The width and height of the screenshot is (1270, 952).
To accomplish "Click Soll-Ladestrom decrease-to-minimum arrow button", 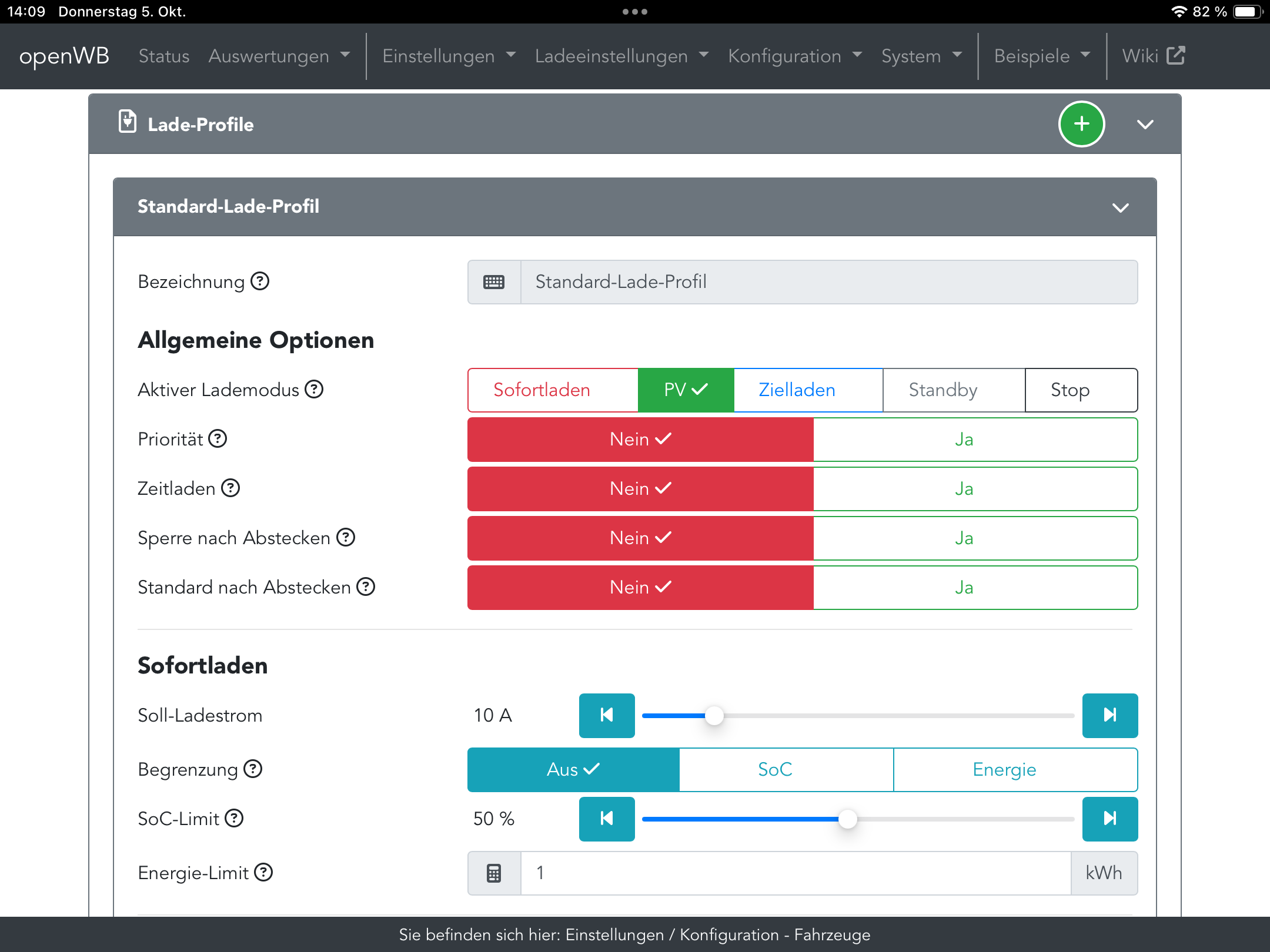I will tap(607, 715).
